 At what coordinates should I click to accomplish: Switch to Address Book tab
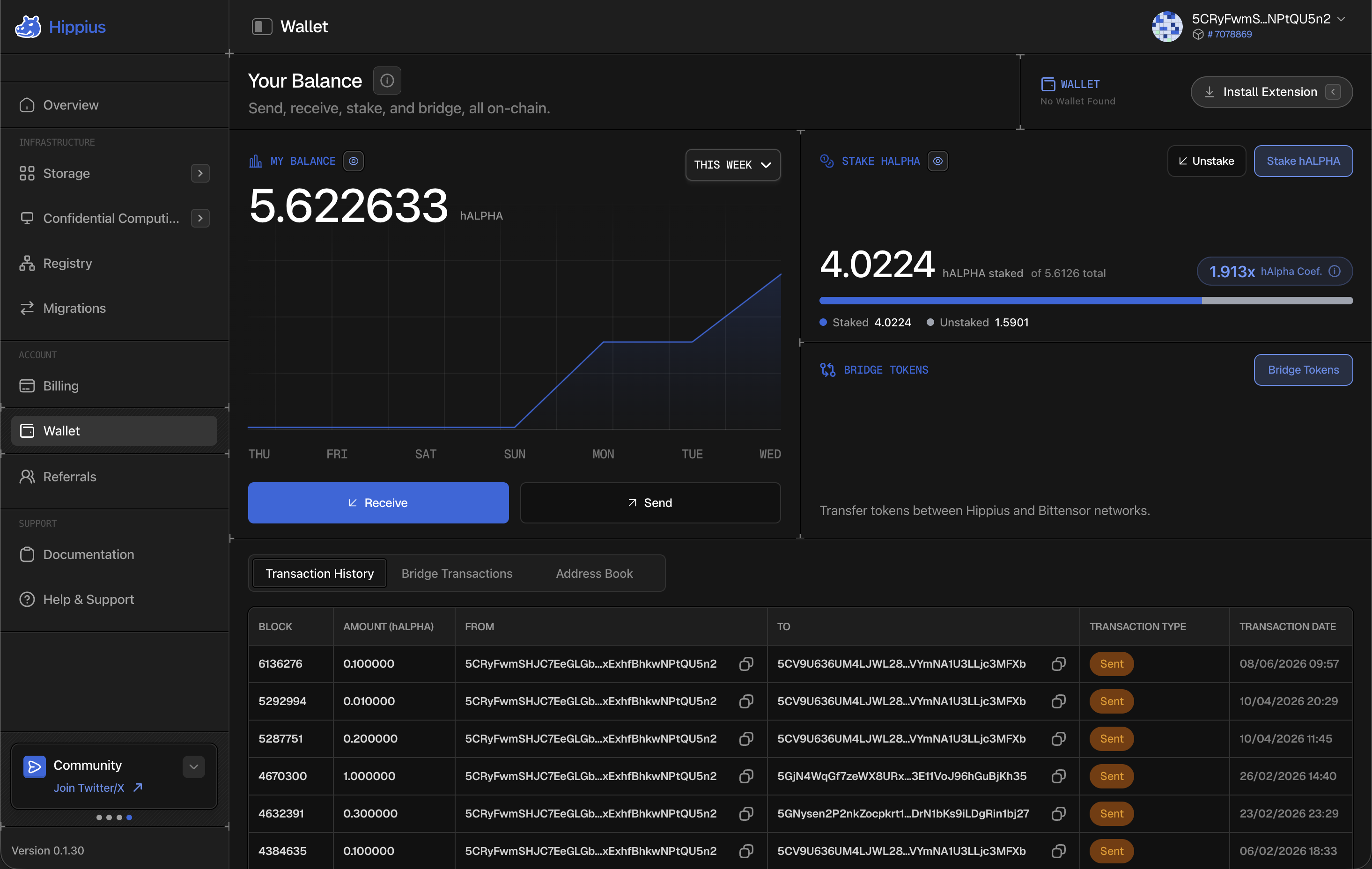point(594,573)
